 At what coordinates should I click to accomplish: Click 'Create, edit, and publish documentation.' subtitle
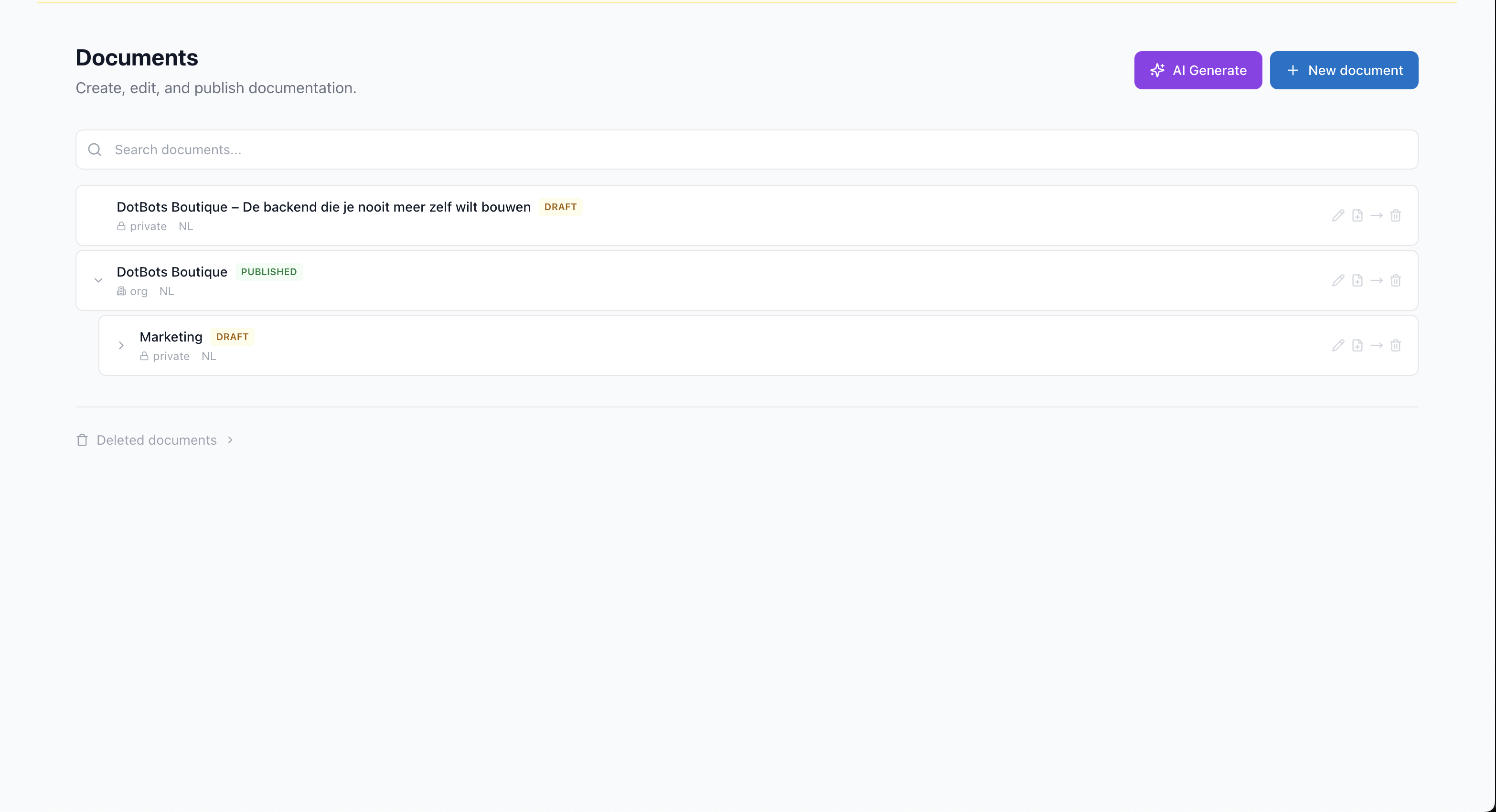(x=216, y=88)
